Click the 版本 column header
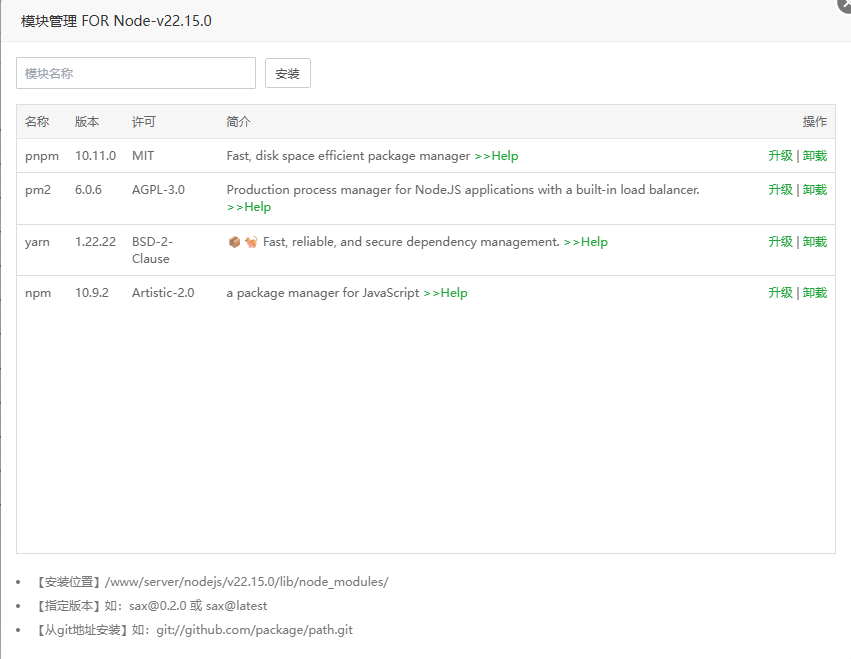This screenshot has height=659, width=851. click(87, 122)
